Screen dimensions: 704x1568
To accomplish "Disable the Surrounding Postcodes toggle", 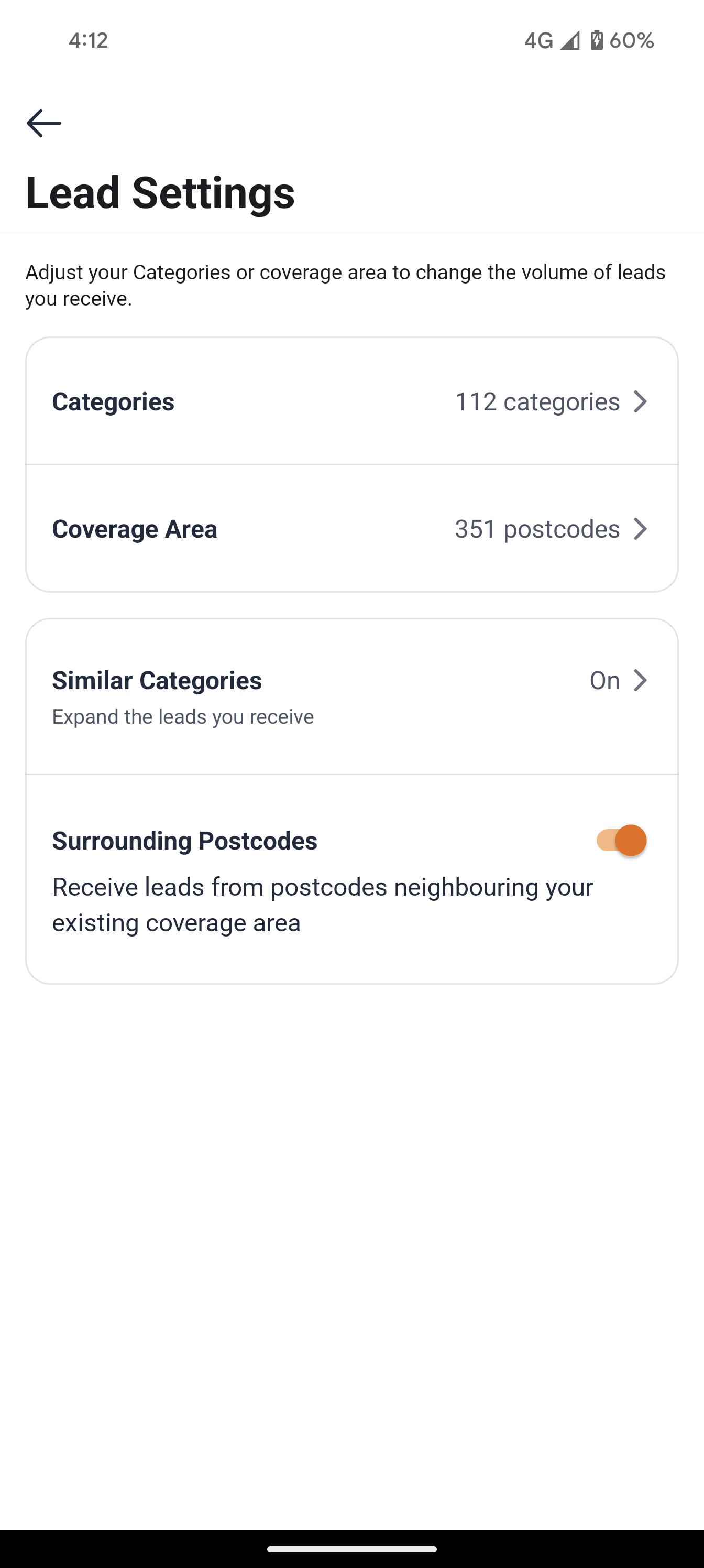I will 621,841.
